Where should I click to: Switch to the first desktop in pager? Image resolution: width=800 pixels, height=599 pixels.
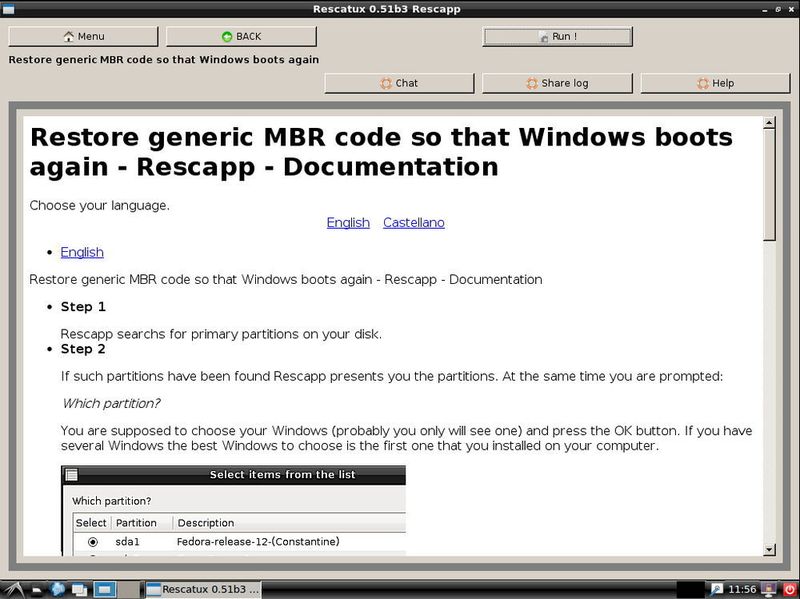105,589
